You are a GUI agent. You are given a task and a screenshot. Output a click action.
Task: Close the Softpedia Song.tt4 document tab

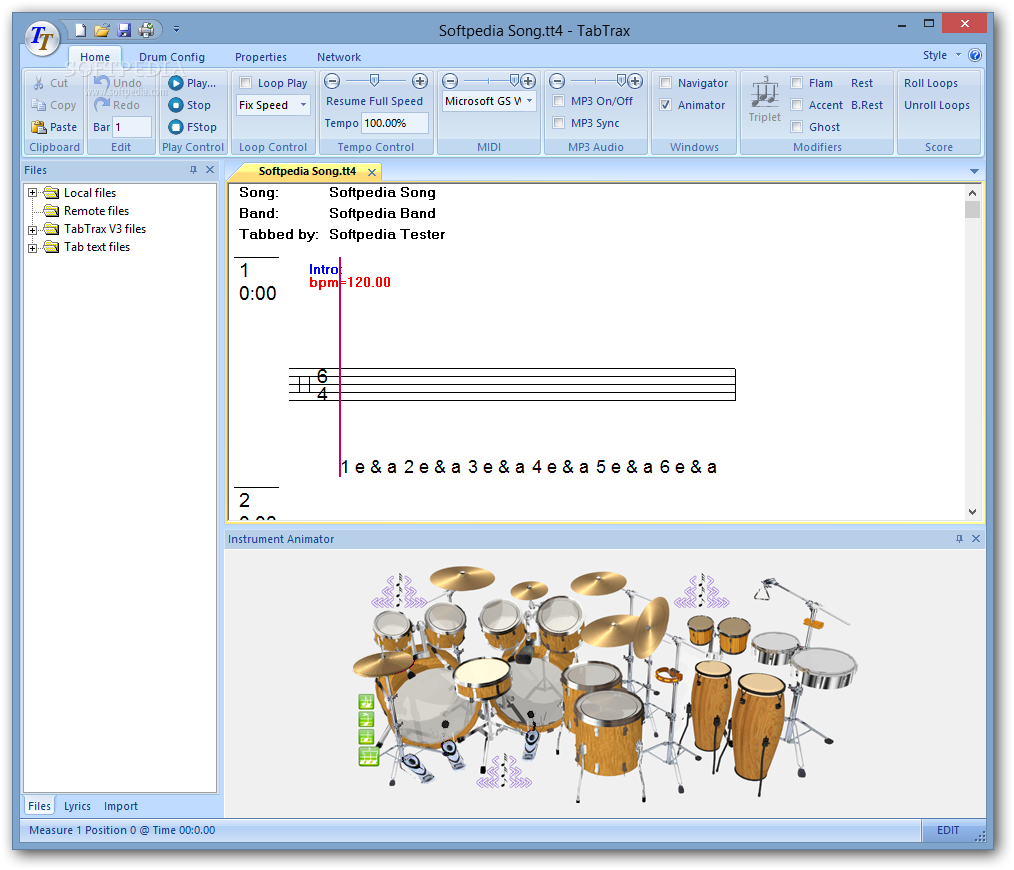[x=372, y=172]
